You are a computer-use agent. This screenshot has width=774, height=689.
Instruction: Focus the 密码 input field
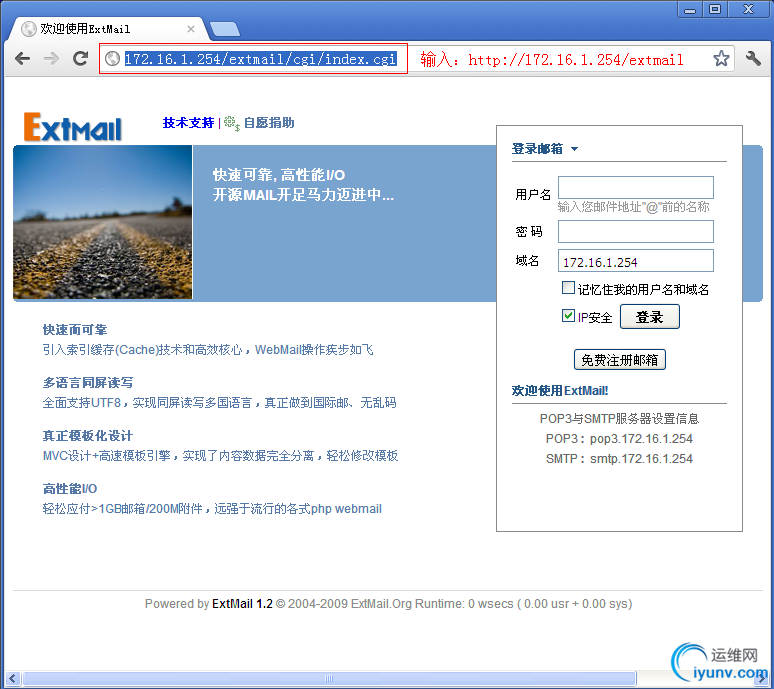click(635, 231)
